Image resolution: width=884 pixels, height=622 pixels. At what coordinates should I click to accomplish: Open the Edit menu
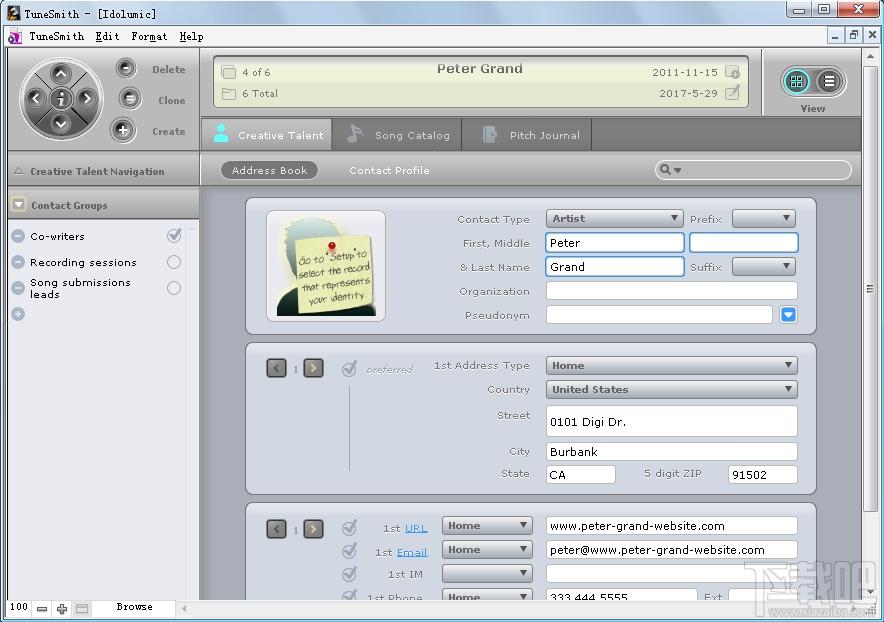pos(107,36)
